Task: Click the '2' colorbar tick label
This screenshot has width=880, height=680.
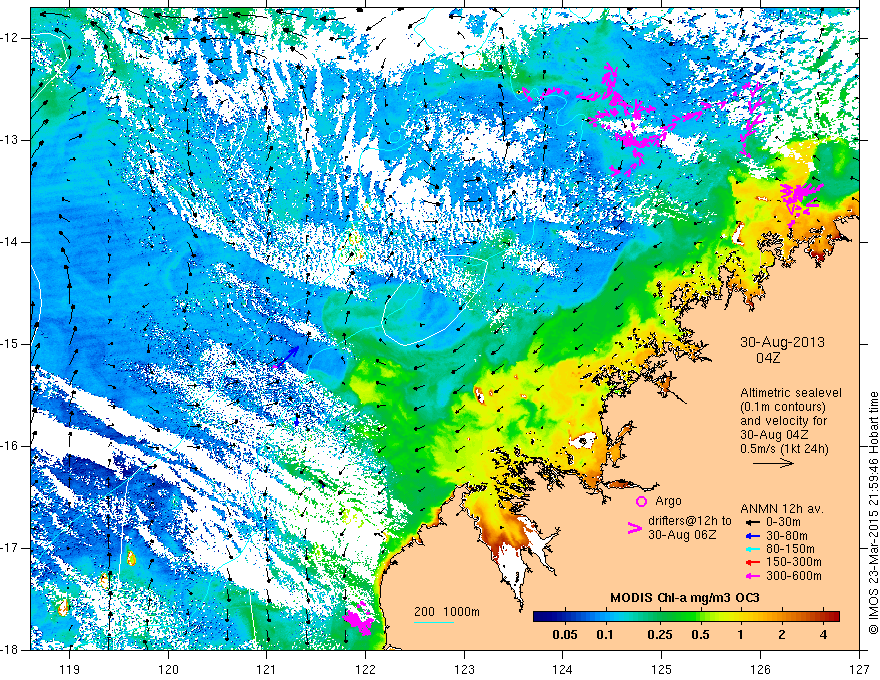Action: [x=782, y=635]
